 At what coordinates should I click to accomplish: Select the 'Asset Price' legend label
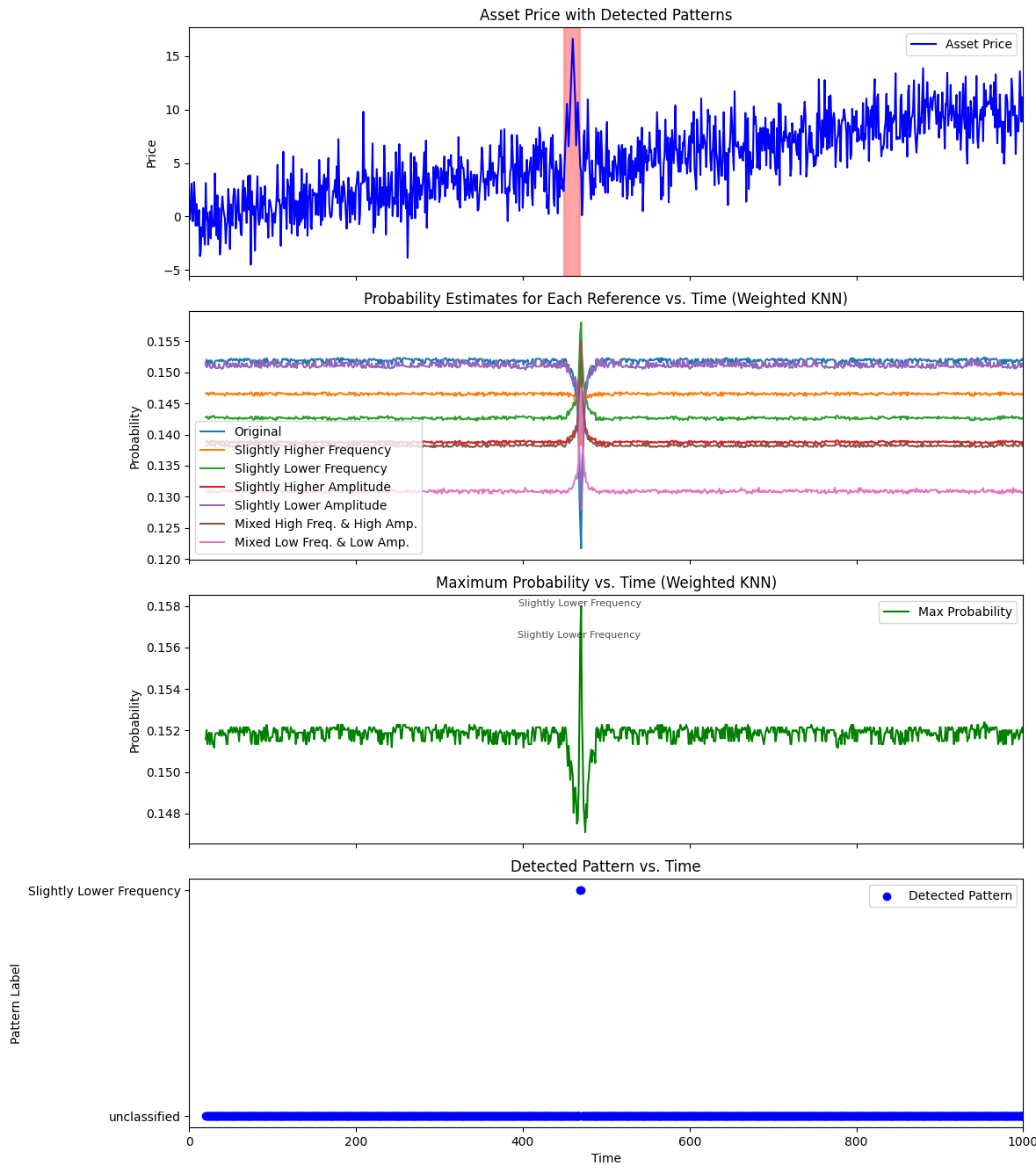(979, 44)
